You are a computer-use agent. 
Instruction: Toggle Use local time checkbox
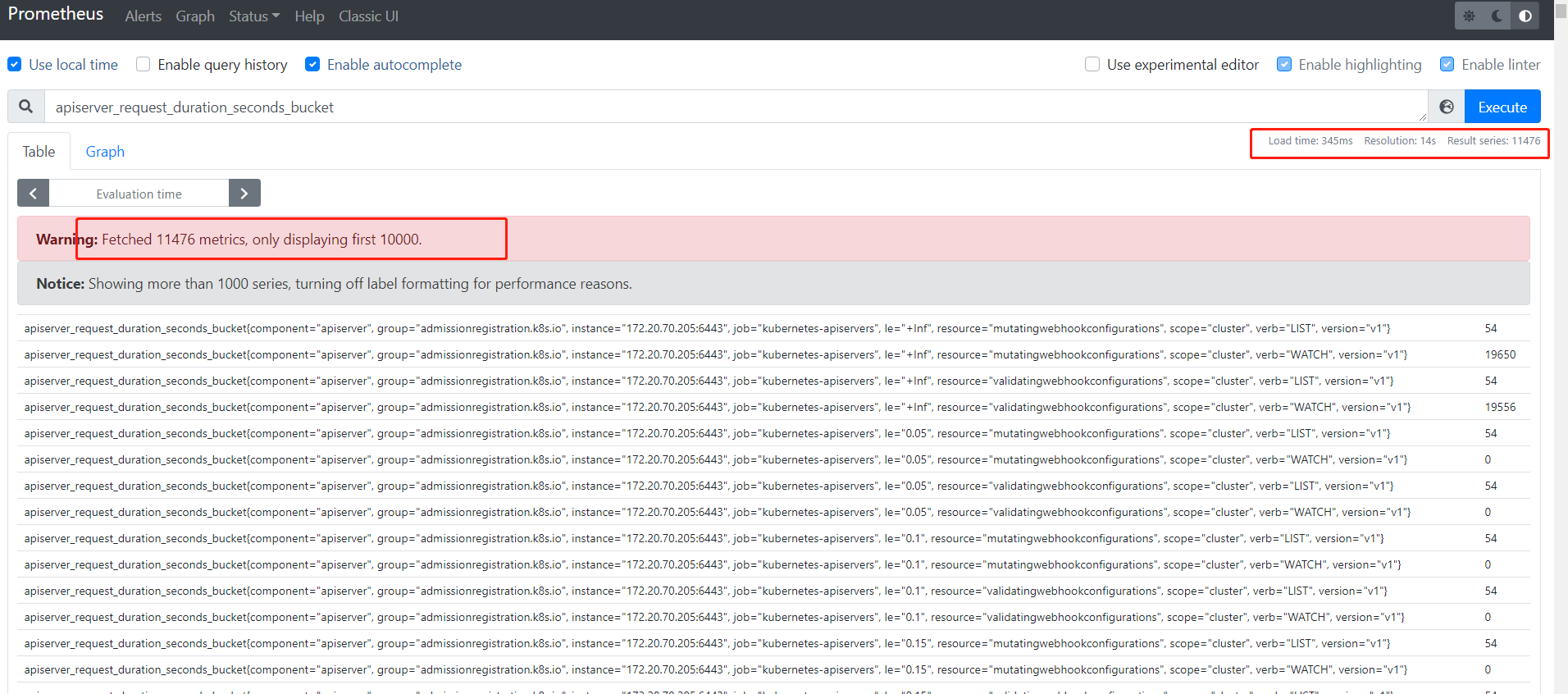[x=15, y=64]
